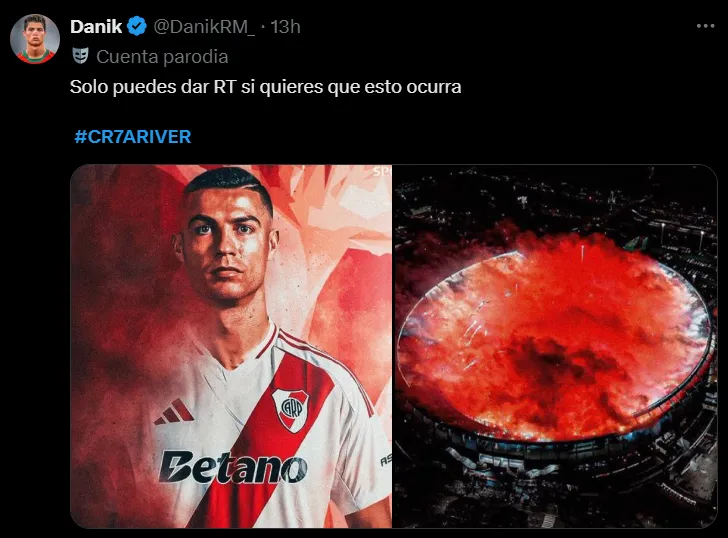Viewport: 728px width, 538px height.
Task: Open the tweet text "Solo puedes dar RT"
Action: 153,87
